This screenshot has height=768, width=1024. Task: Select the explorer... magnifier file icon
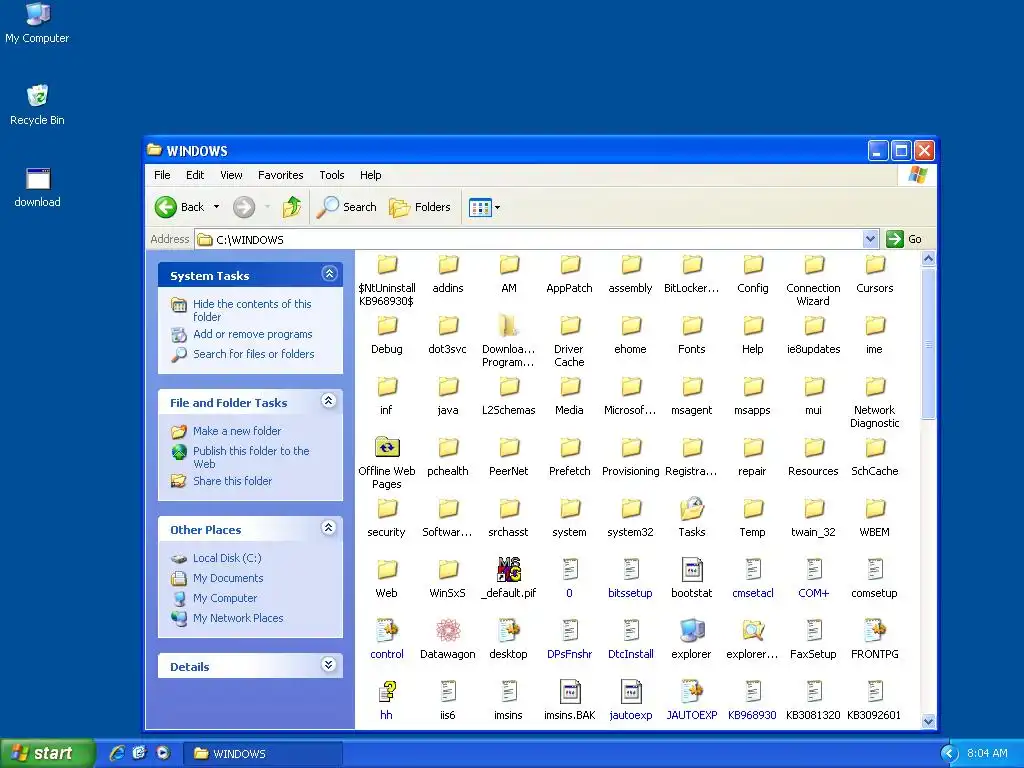(752, 639)
